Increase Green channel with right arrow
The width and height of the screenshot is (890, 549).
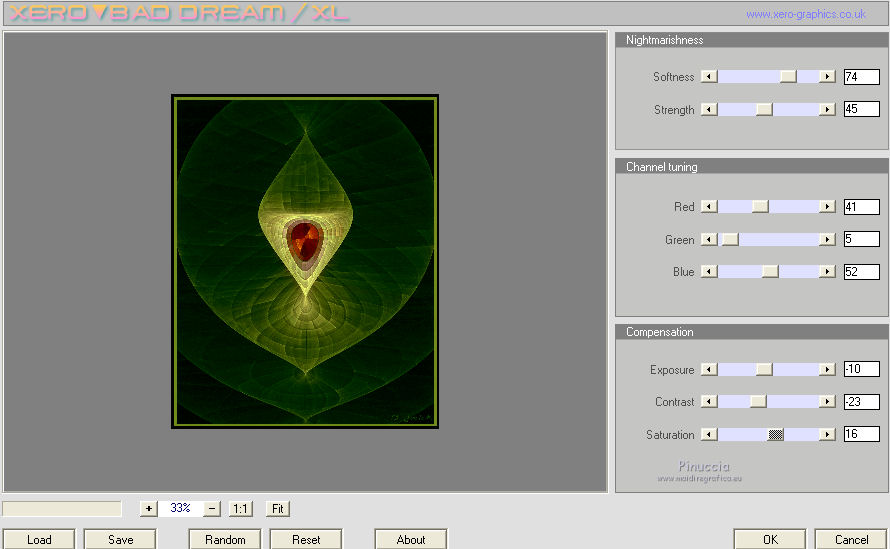[827, 240]
